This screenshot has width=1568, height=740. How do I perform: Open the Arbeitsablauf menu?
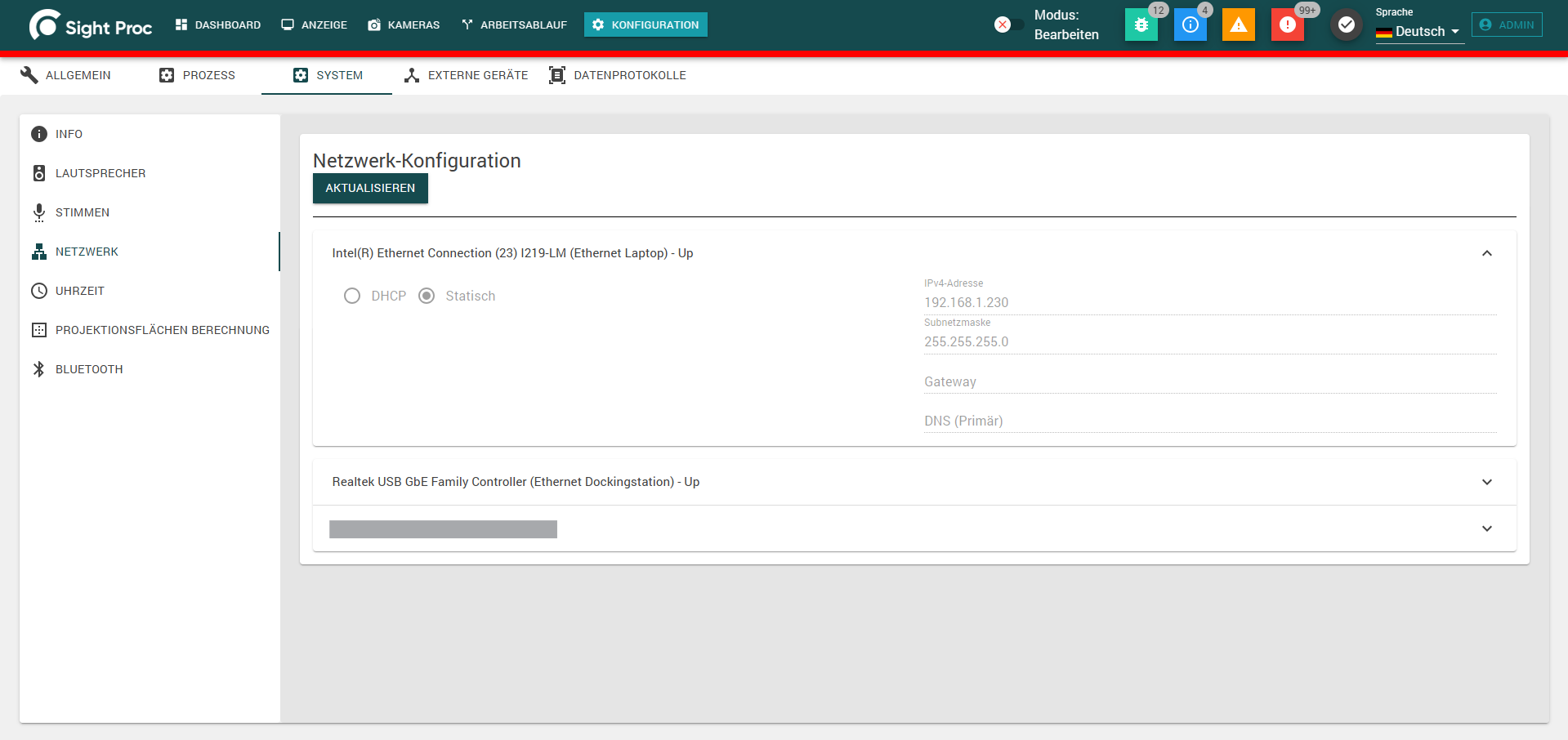click(514, 25)
